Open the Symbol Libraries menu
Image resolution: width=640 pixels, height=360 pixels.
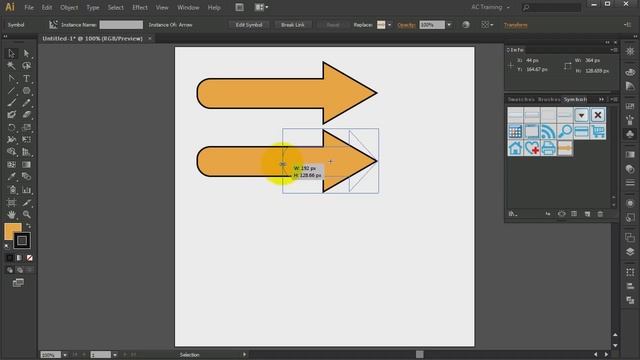(x=513, y=214)
